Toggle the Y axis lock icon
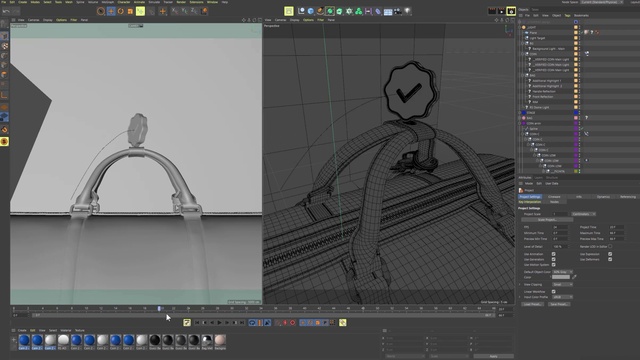The image size is (640, 360). tap(184, 11)
